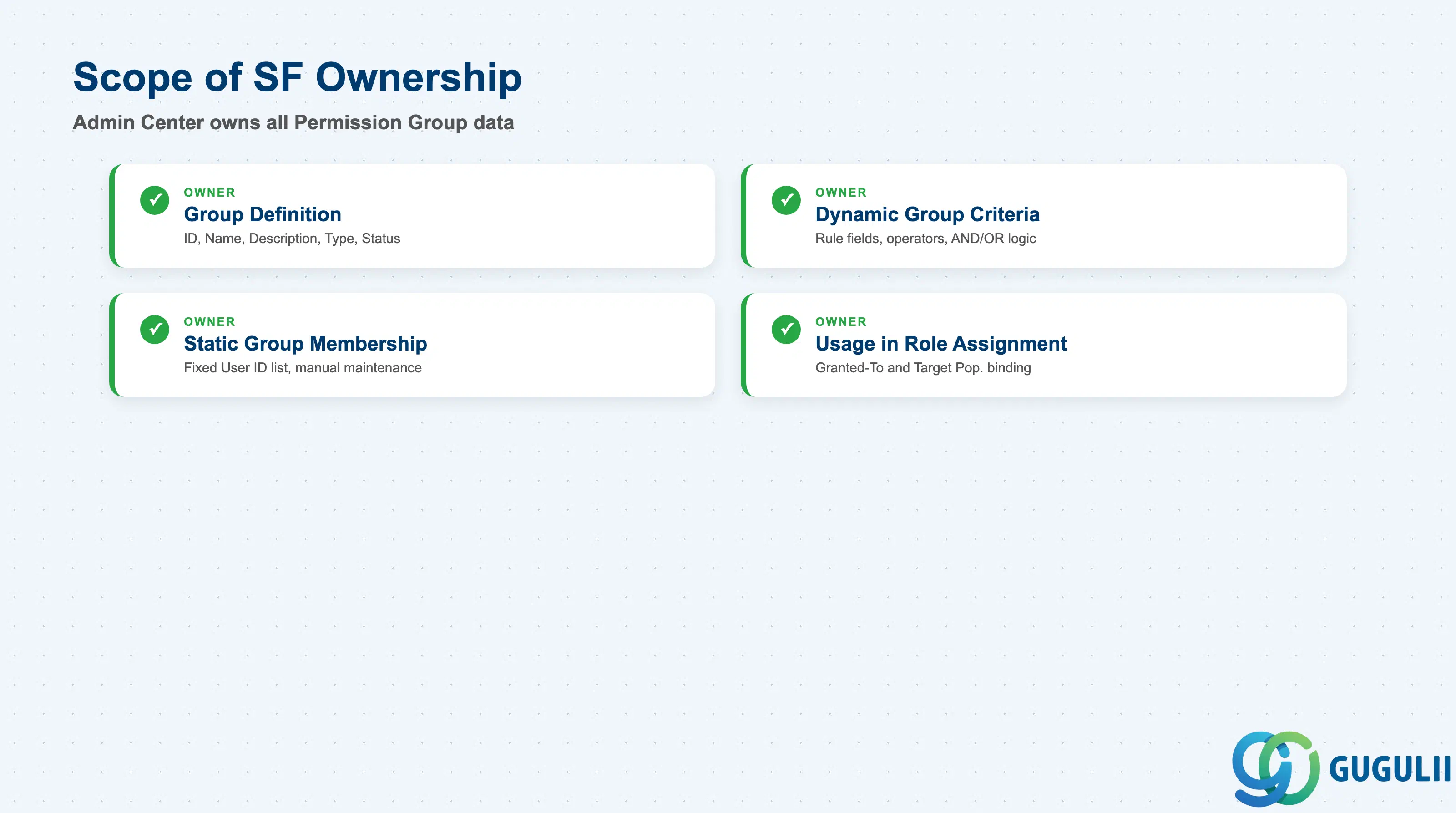Image resolution: width=1456 pixels, height=813 pixels.
Task: Click the OWNER label above Usage in Role Assignment
Action: pyautogui.click(x=840, y=322)
